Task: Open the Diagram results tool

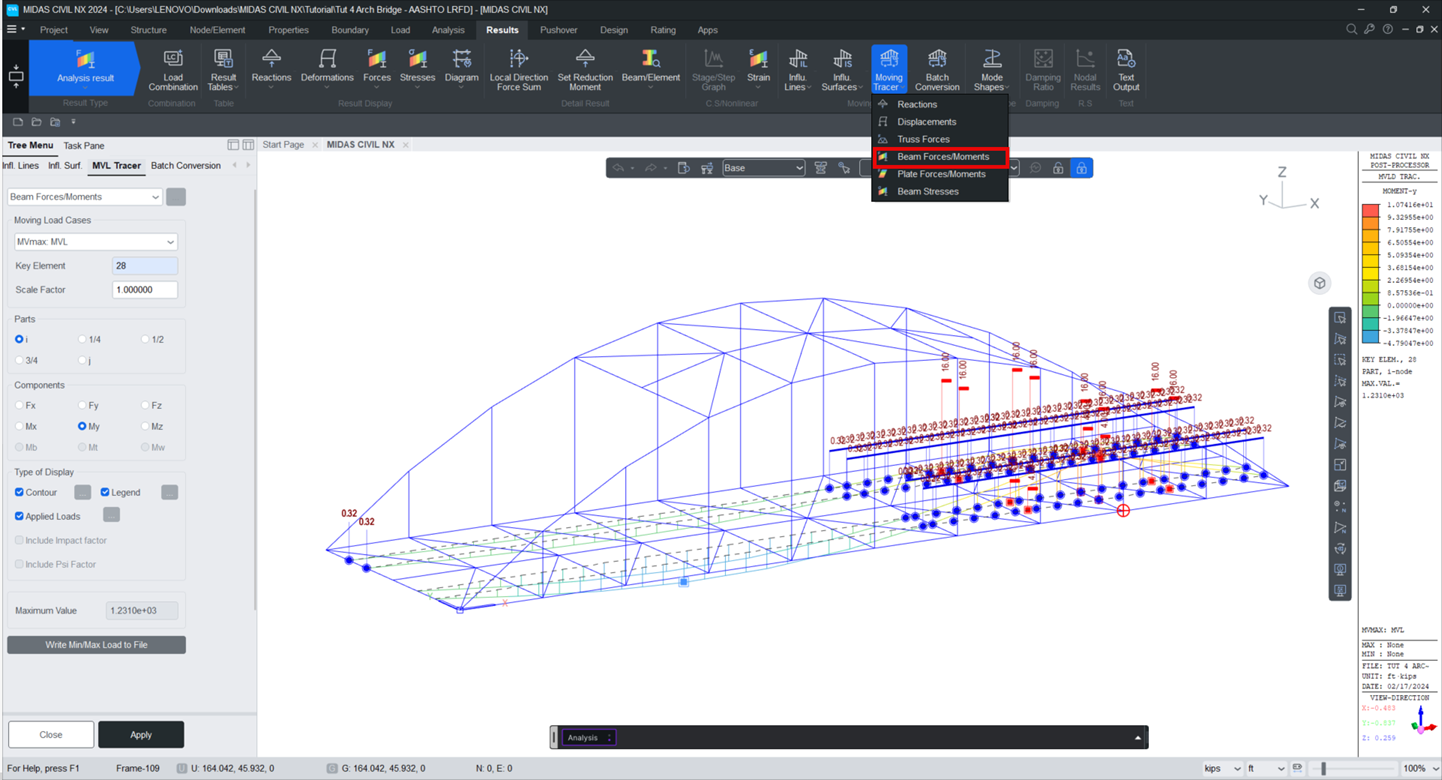Action: (x=461, y=70)
